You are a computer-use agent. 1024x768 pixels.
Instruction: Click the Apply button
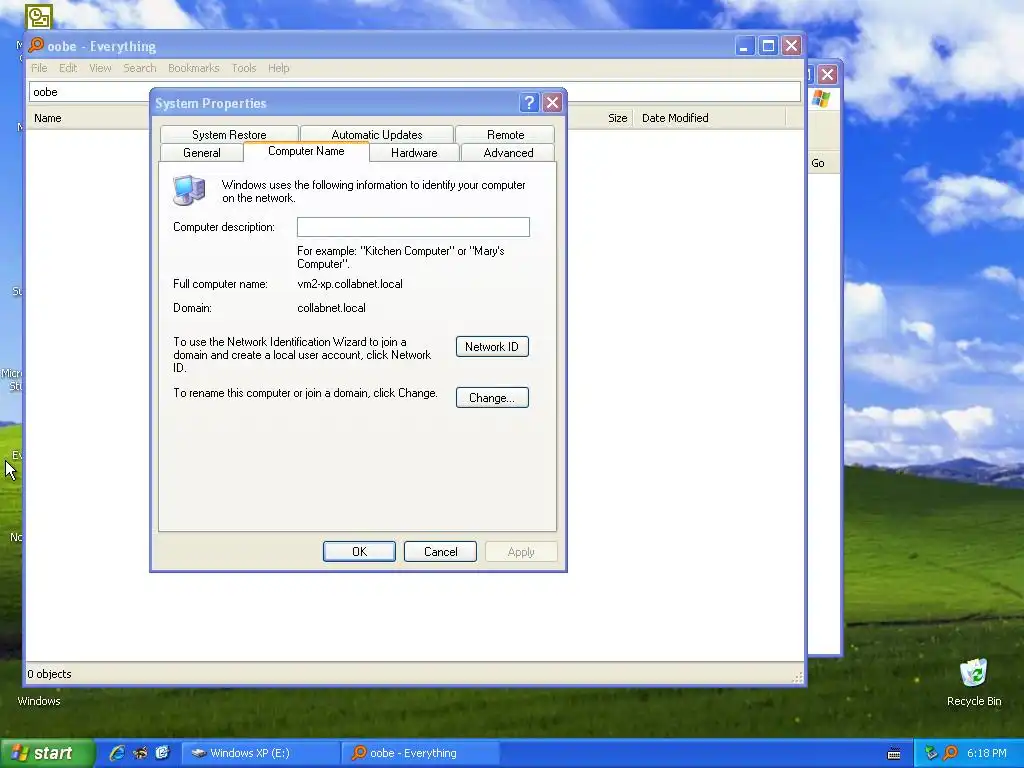pos(521,552)
